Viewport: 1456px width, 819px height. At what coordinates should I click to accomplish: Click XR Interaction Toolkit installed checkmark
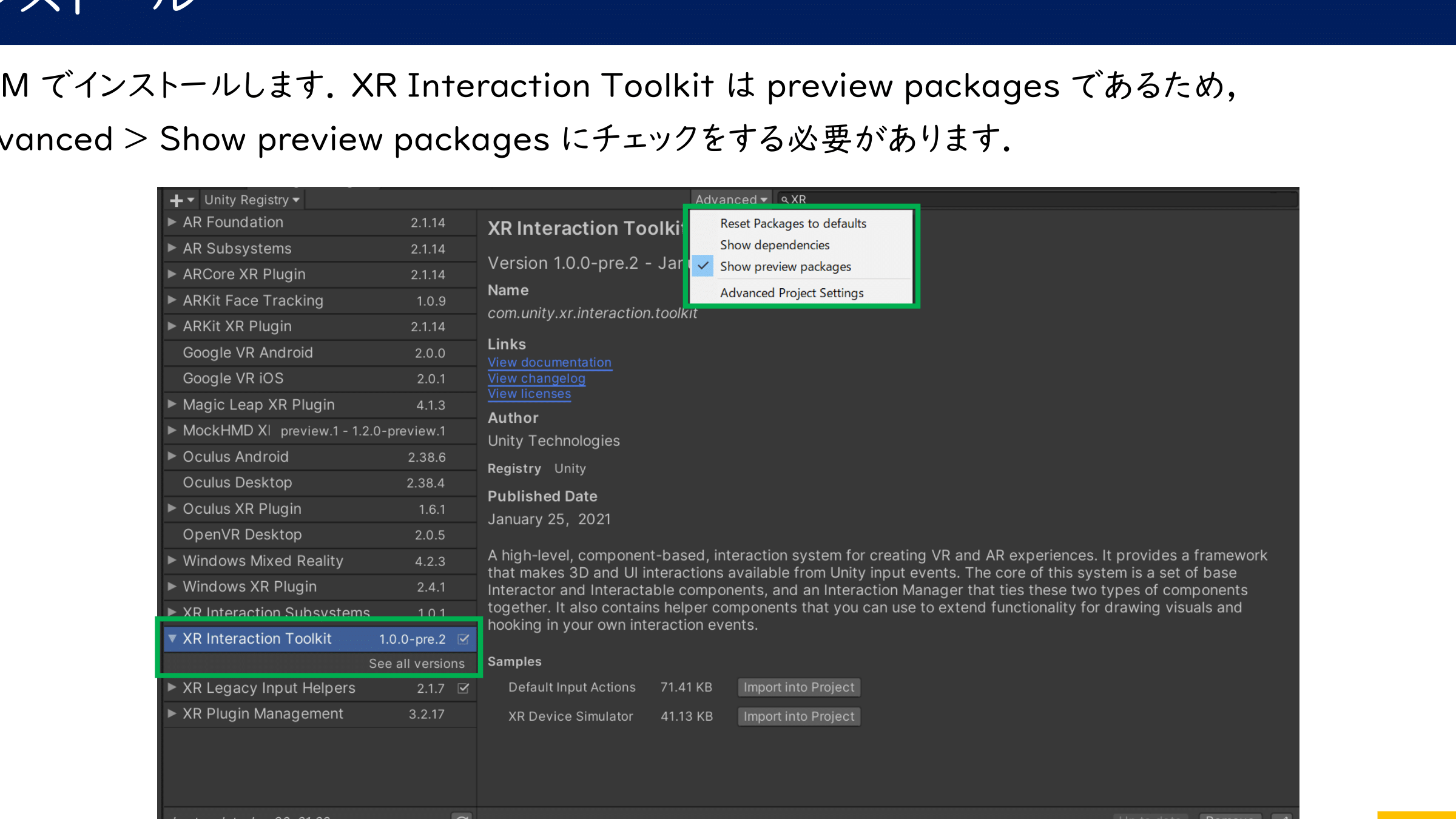tap(463, 639)
